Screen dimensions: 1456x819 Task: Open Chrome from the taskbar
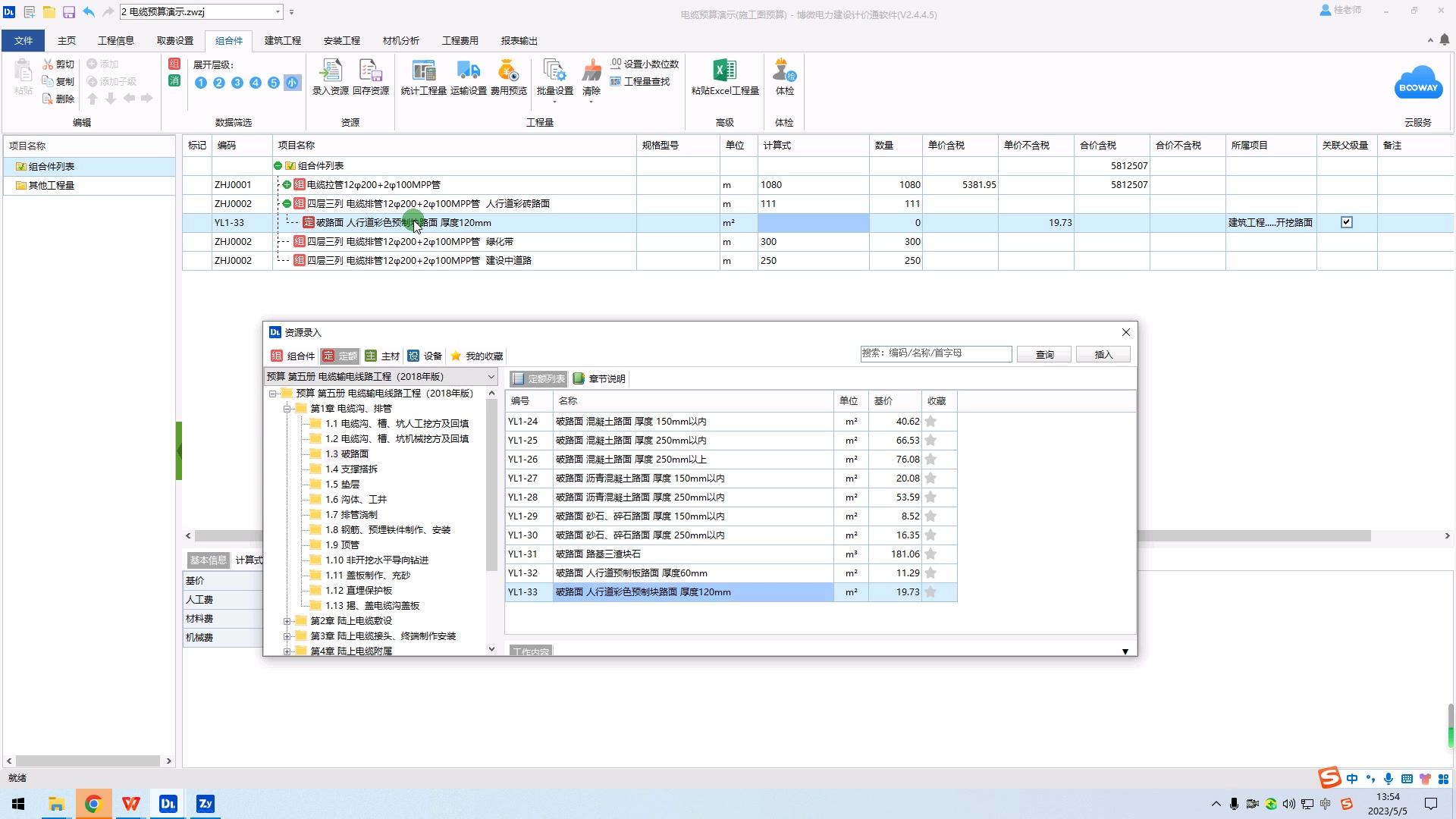pos(93,804)
